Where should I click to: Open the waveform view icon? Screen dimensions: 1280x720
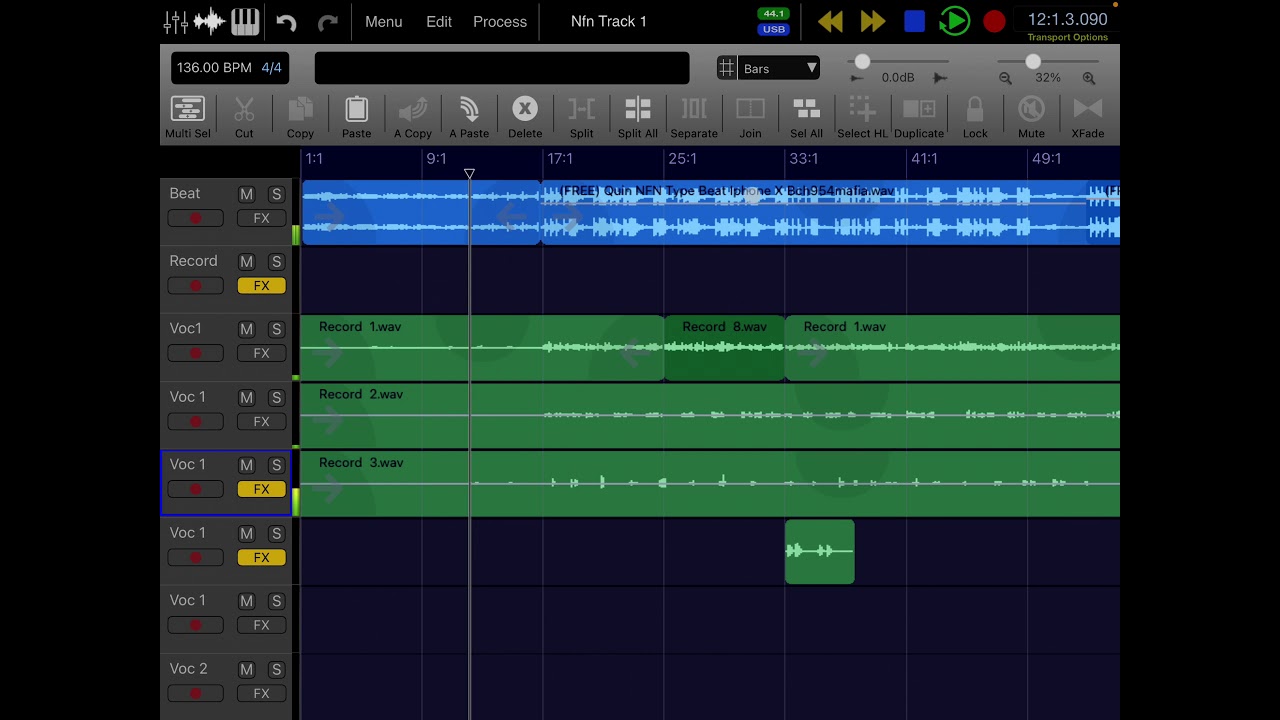tap(210, 21)
